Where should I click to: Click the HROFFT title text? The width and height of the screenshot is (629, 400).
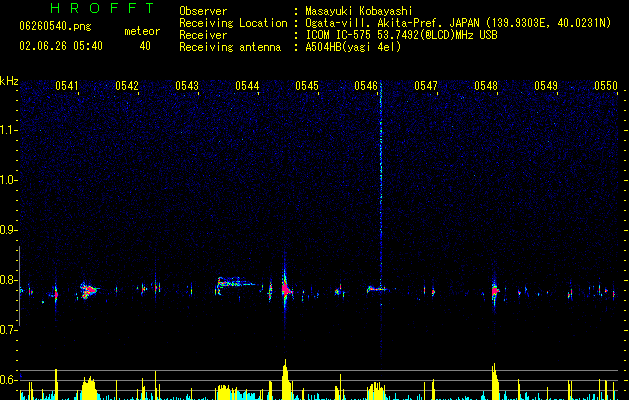coord(102,8)
